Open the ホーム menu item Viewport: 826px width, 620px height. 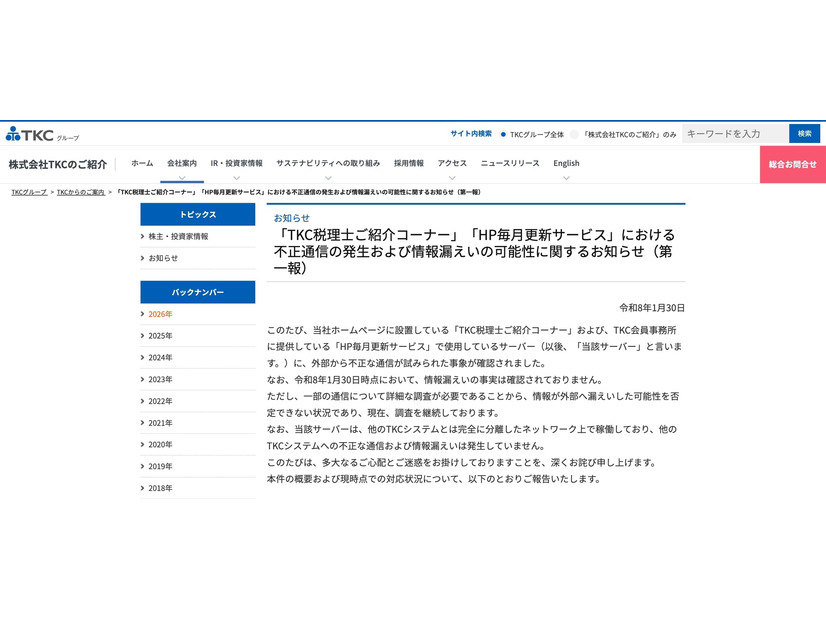(140, 162)
